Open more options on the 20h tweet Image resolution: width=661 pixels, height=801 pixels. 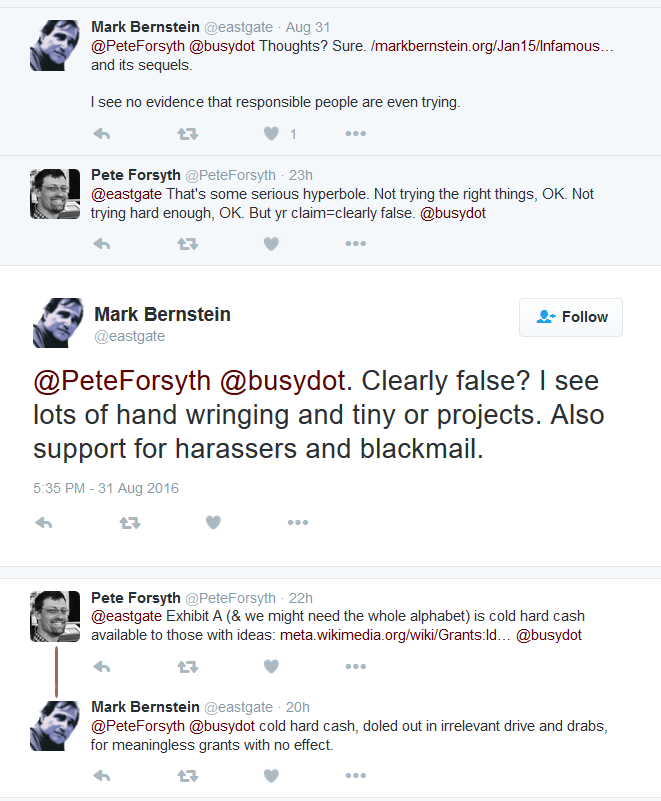point(356,775)
